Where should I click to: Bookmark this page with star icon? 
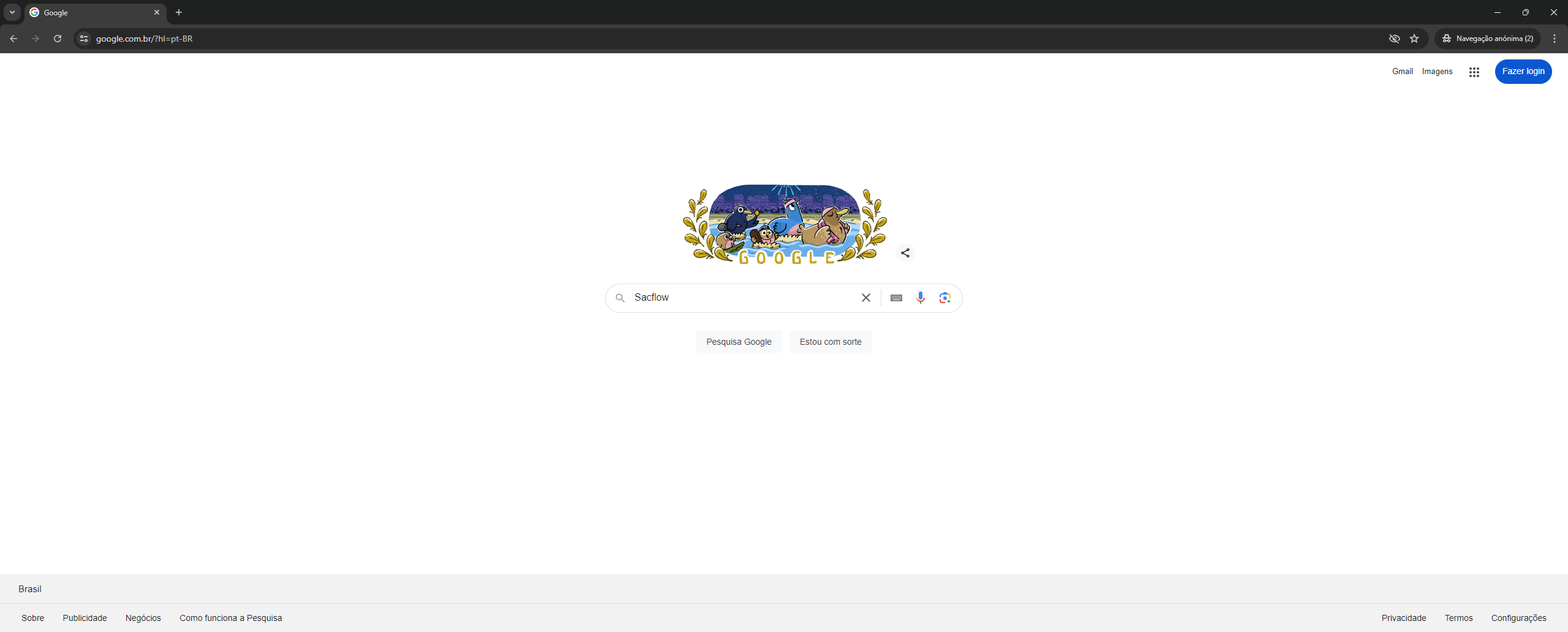1414,39
